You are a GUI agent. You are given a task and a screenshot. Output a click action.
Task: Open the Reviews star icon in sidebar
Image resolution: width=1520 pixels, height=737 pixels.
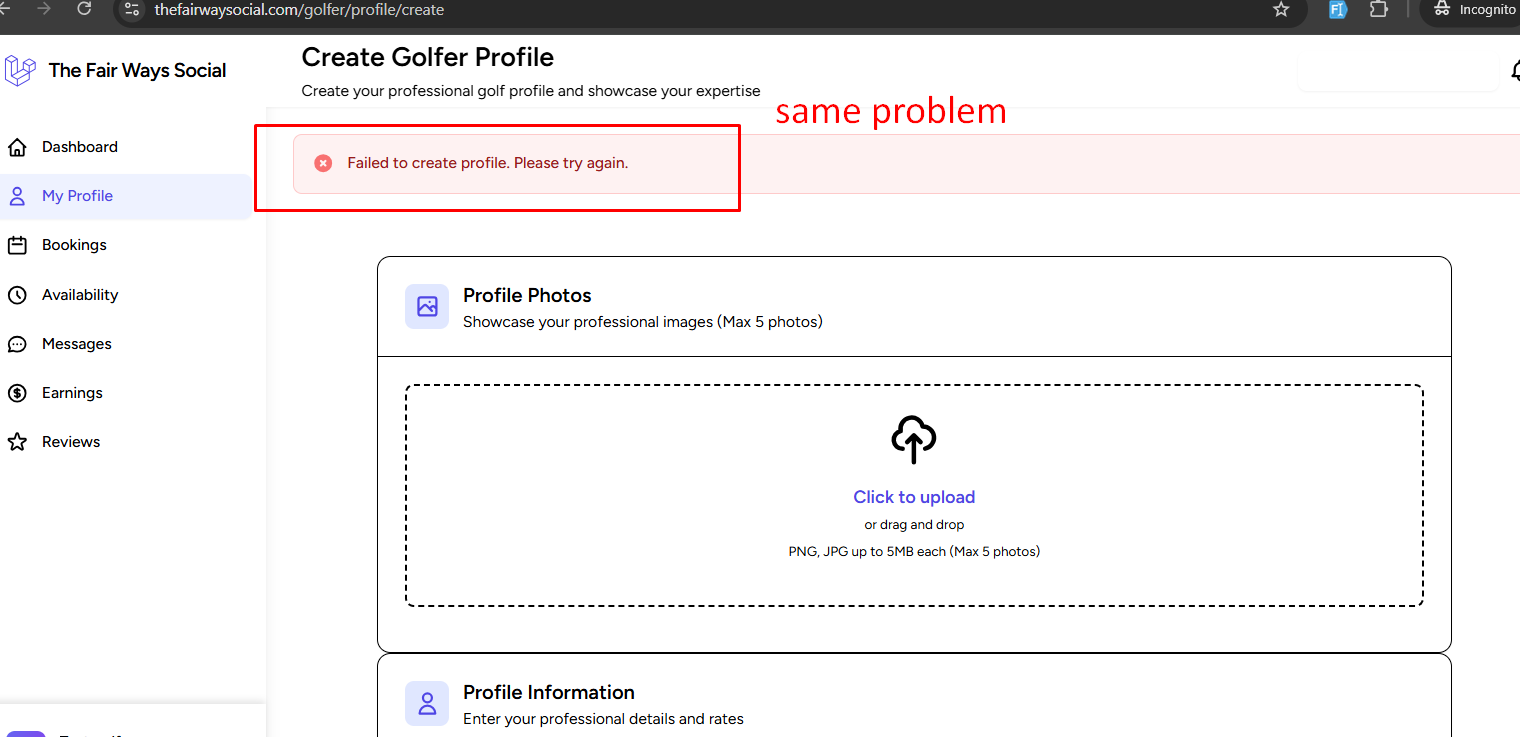click(17, 442)
